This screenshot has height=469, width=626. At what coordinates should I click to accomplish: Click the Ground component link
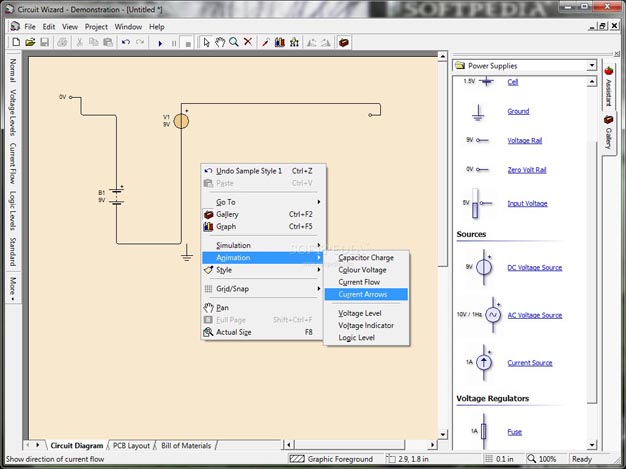518,111
